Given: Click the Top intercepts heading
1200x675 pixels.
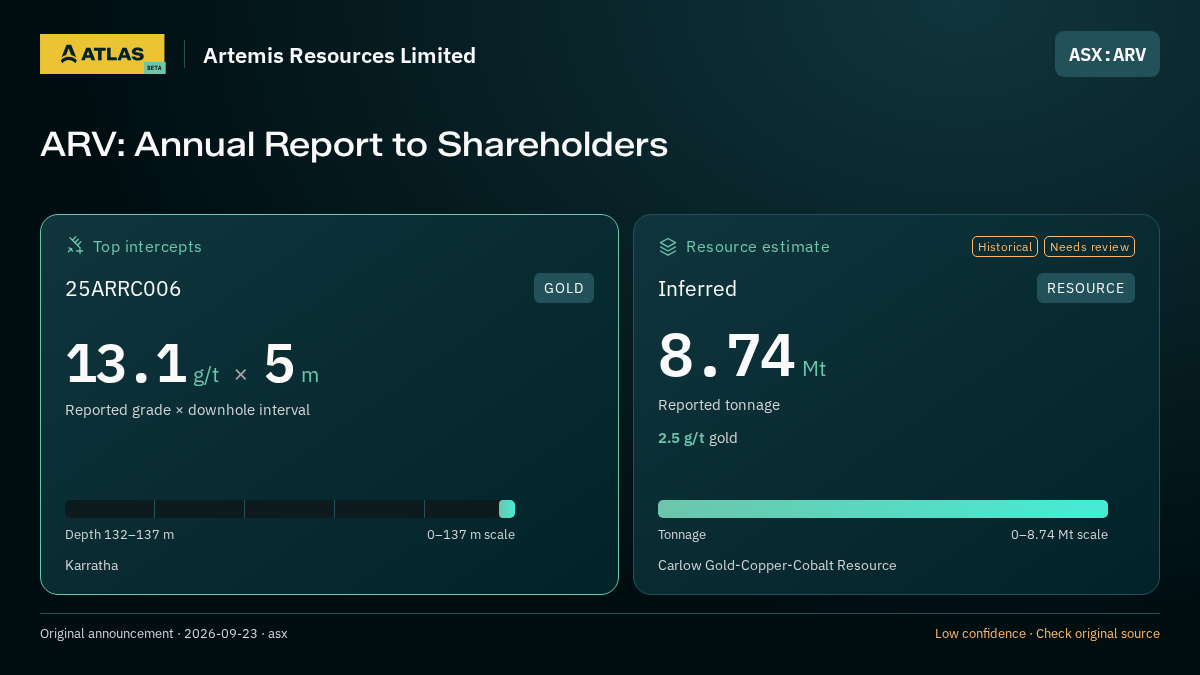Looking at the screenshot, I should (147, 246).
